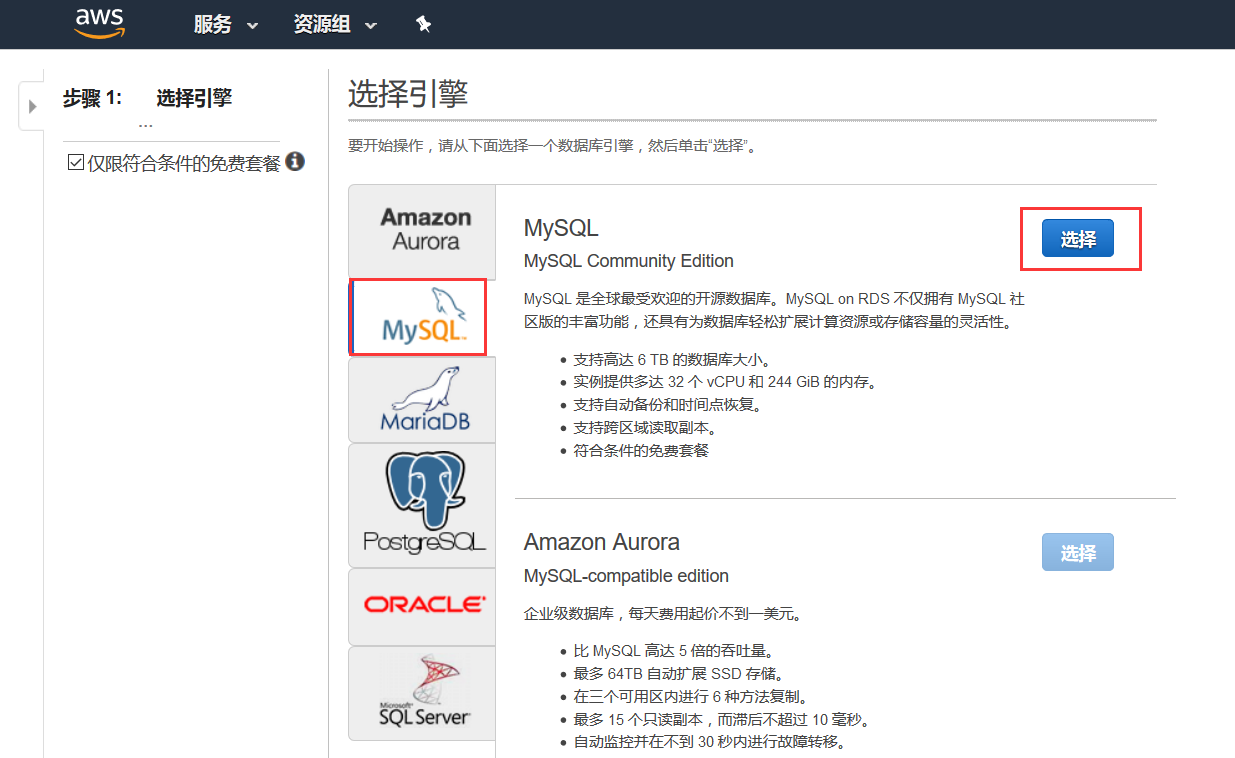The height and width of the screenshot is (758, 1235).
Task: Click the 支持跨区域读取副本 bullet
Action: click(x=645, y=428)
